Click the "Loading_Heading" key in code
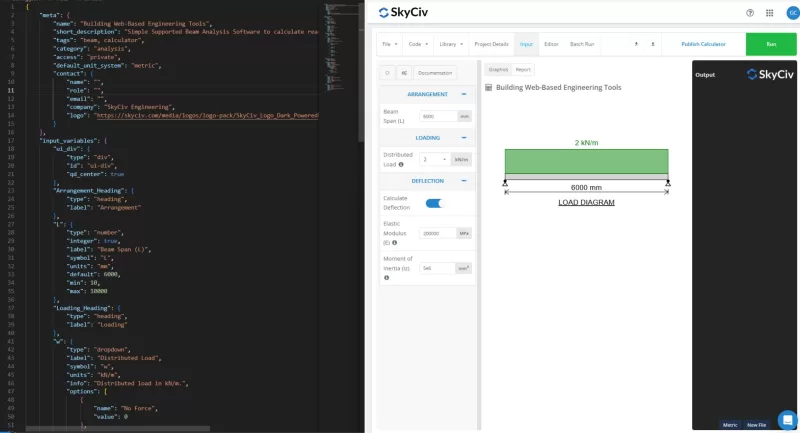The image size is (800, 433). (82, 308)
